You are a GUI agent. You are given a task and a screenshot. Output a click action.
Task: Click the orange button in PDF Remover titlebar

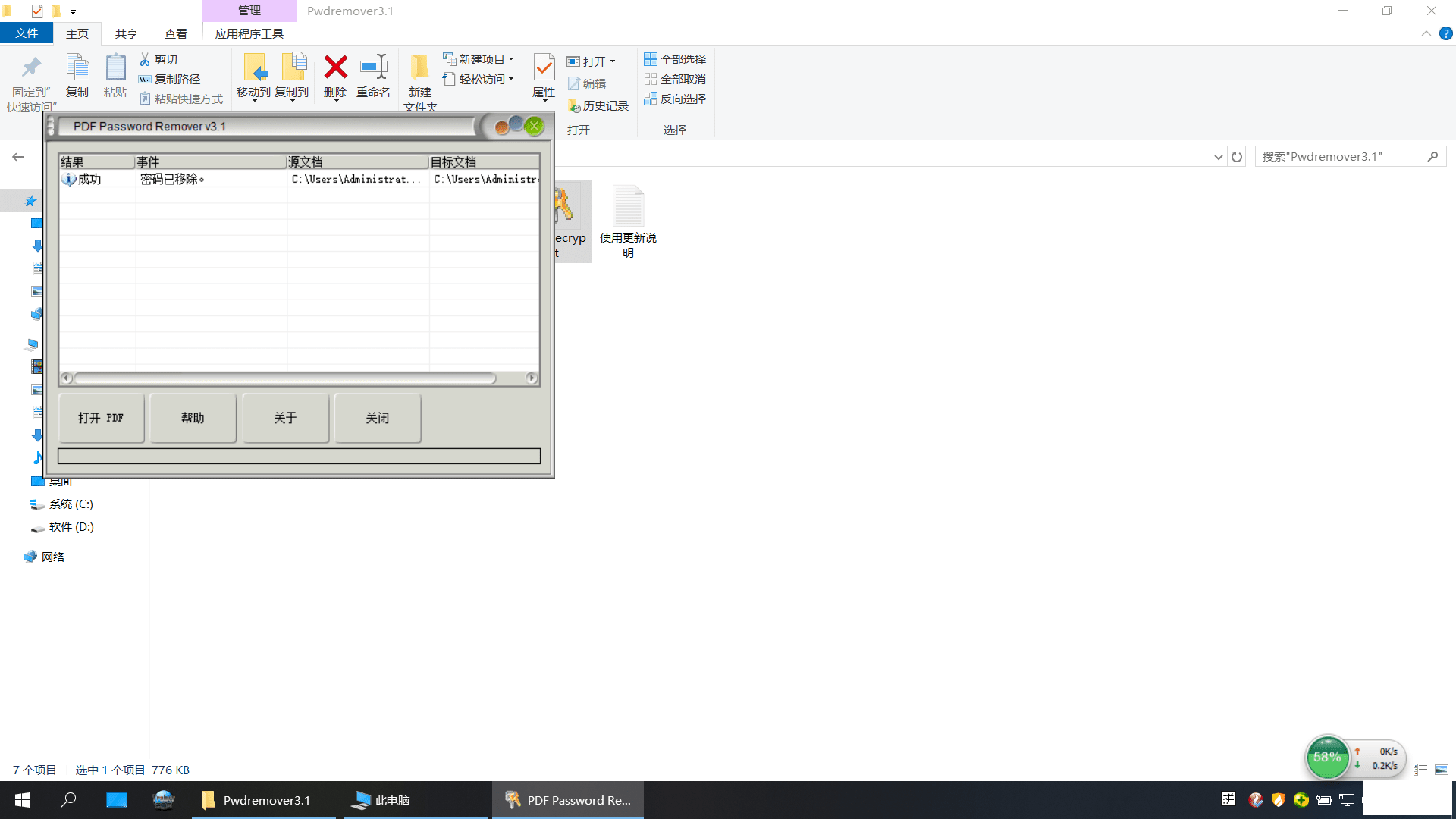(x=501, y=127)
